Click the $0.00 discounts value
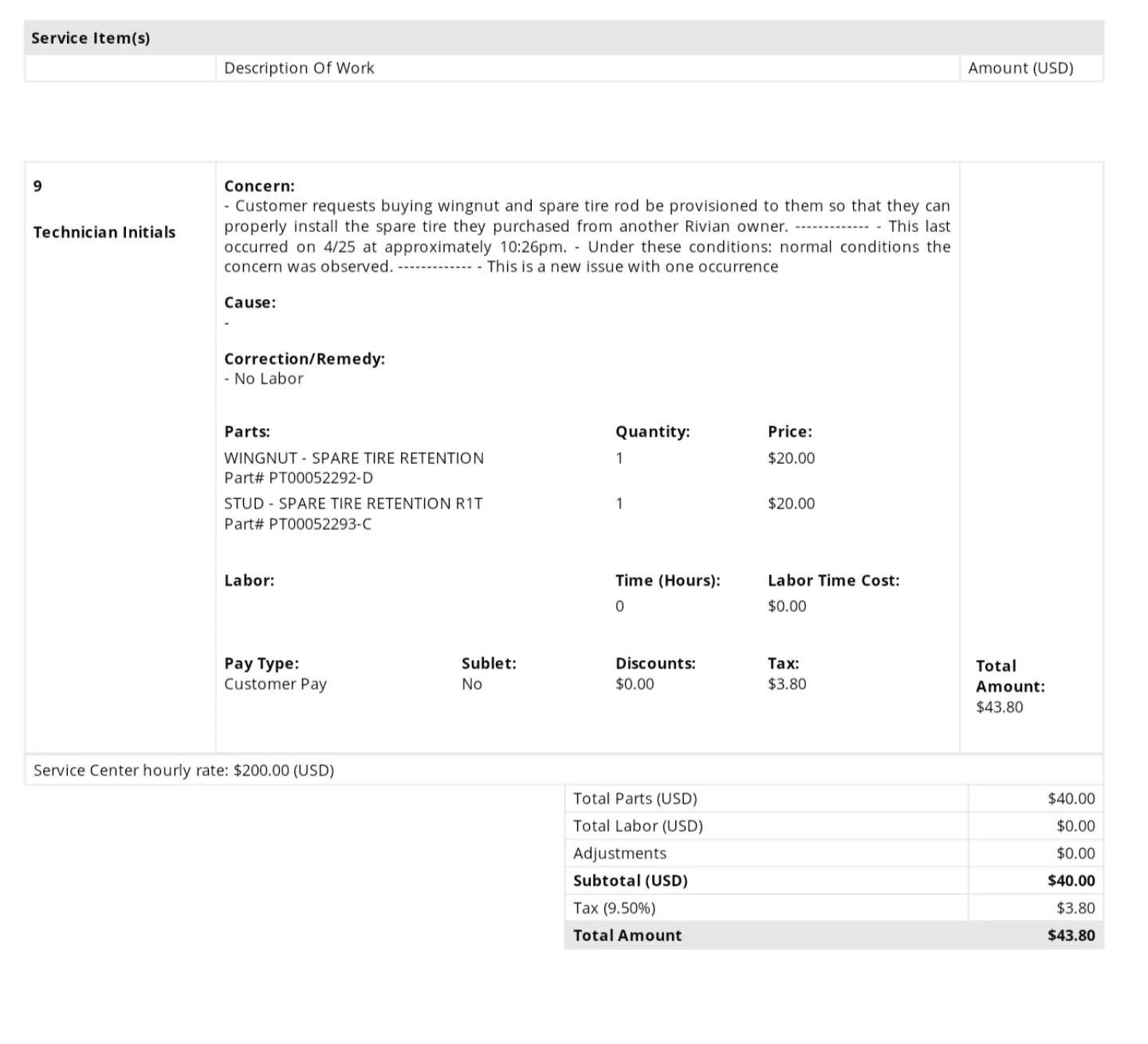 point(635,684)
